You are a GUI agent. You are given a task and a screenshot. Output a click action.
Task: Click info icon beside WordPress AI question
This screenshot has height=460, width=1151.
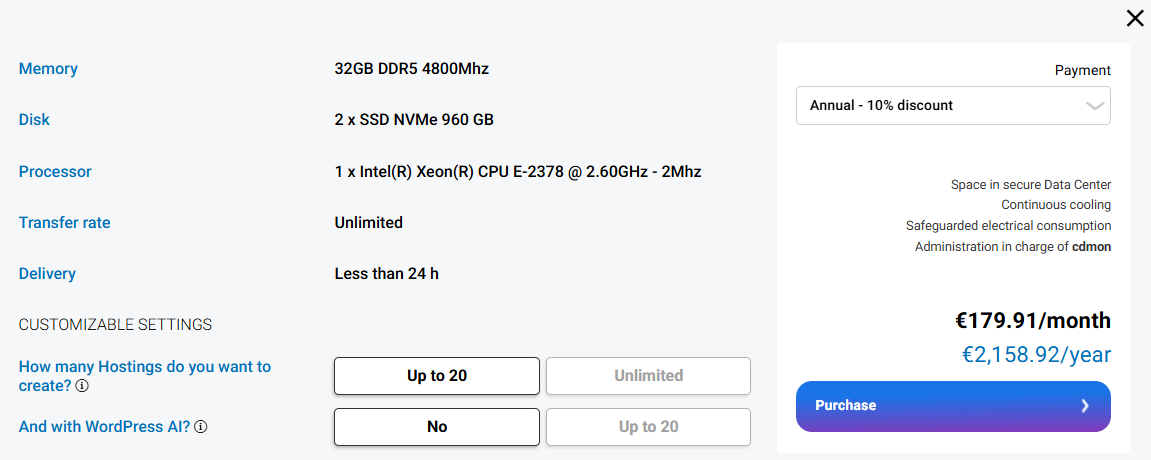[x=200, y=427]
